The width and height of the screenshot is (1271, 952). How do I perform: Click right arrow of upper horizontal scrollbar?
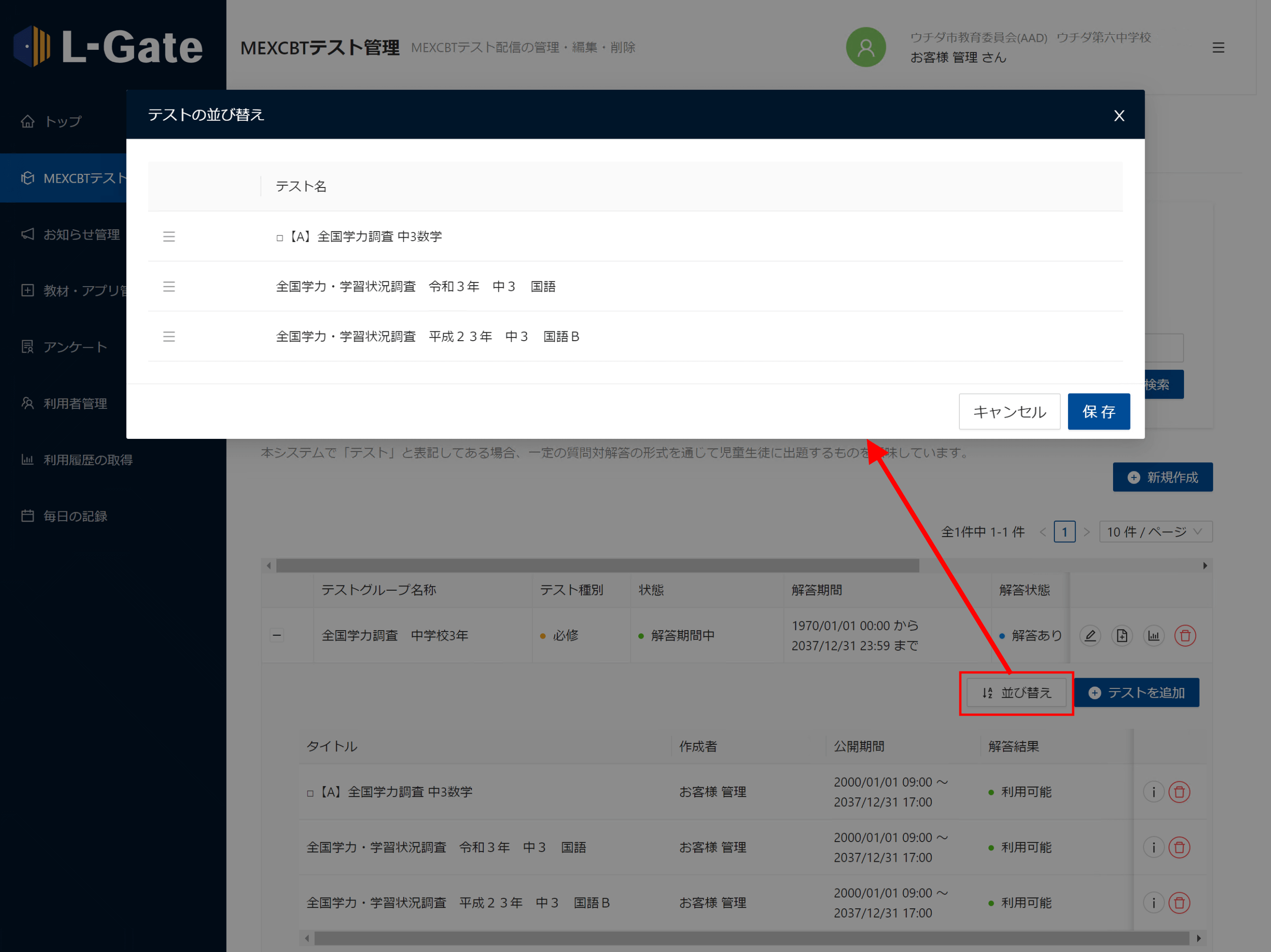tap(1205, 566)
